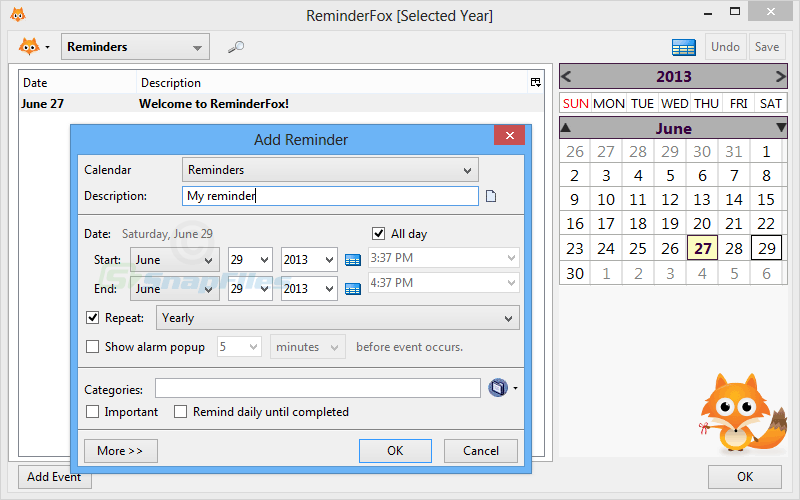Open the End day dropdown

coord(250,289)
